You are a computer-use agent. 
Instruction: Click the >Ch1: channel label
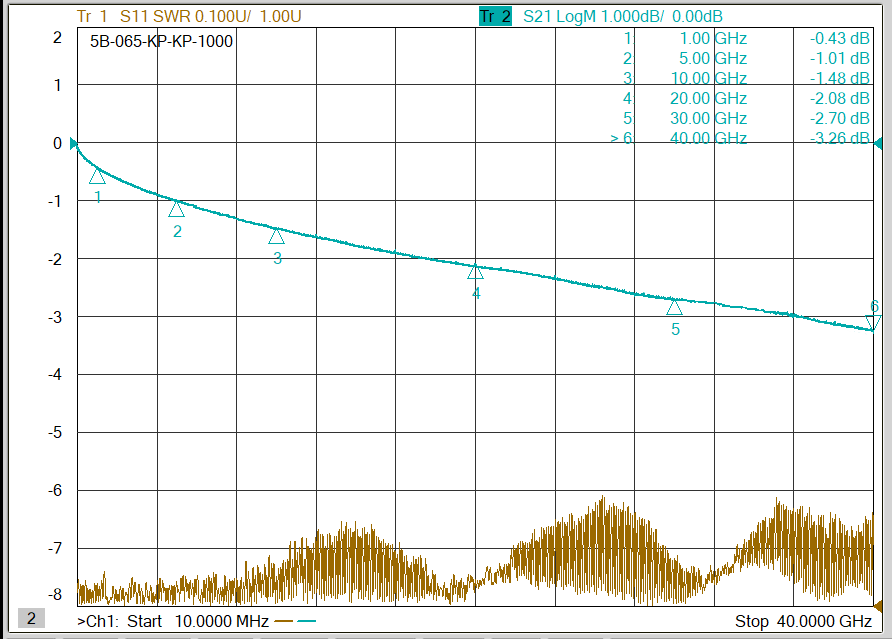(x=98, y=621)
